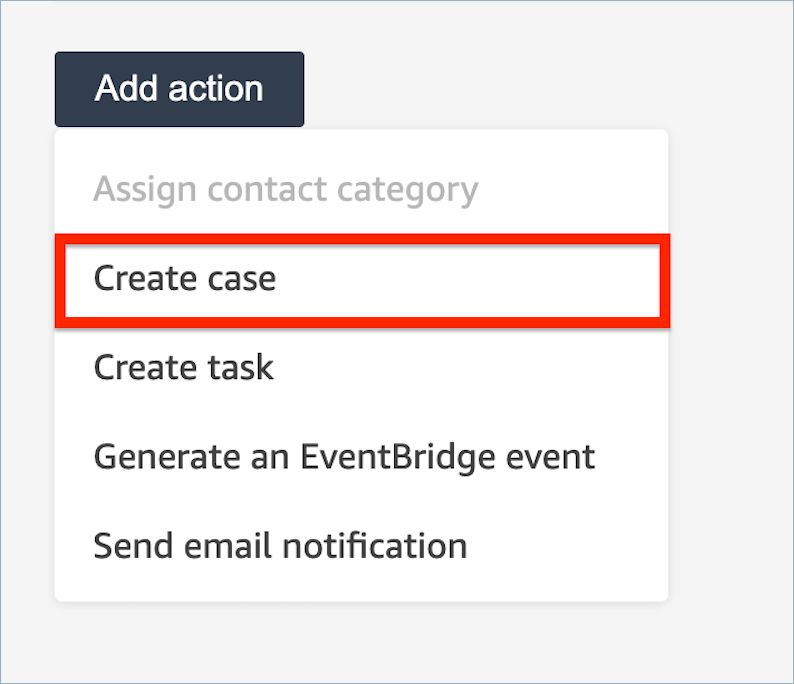
Task: Pick Send email notification action
Action: (280, 546)
